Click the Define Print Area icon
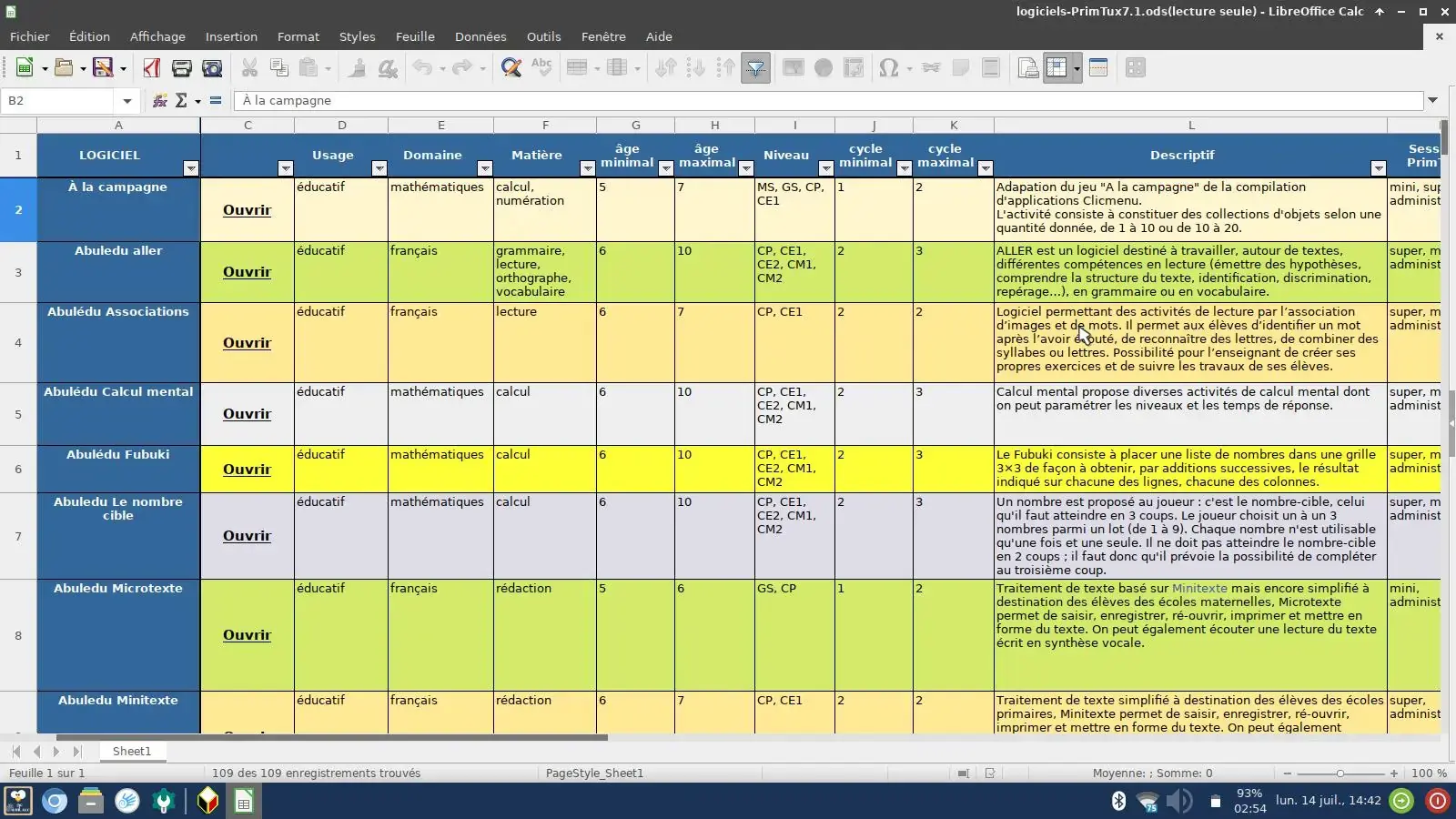The height and width of the screenshot is (819, 1456). tap(1028, 68)
